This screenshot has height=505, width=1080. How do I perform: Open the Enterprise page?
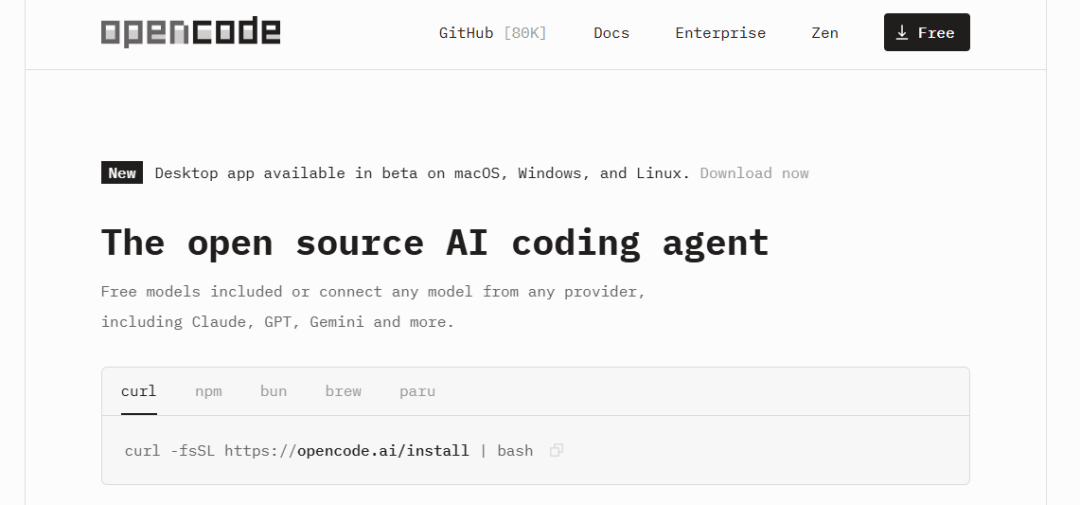pos(720,33)
